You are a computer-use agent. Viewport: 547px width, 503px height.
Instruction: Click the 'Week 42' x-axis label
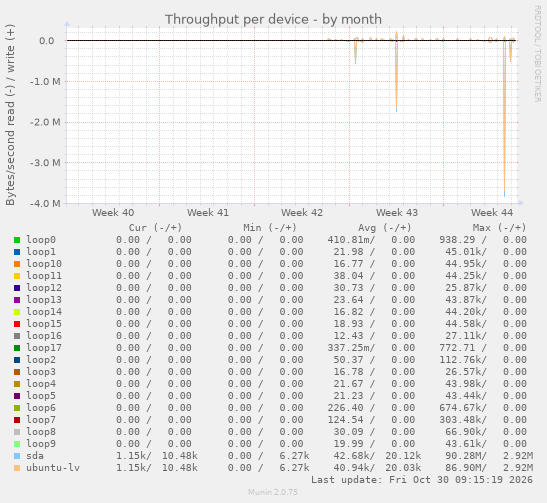point(302,213)
